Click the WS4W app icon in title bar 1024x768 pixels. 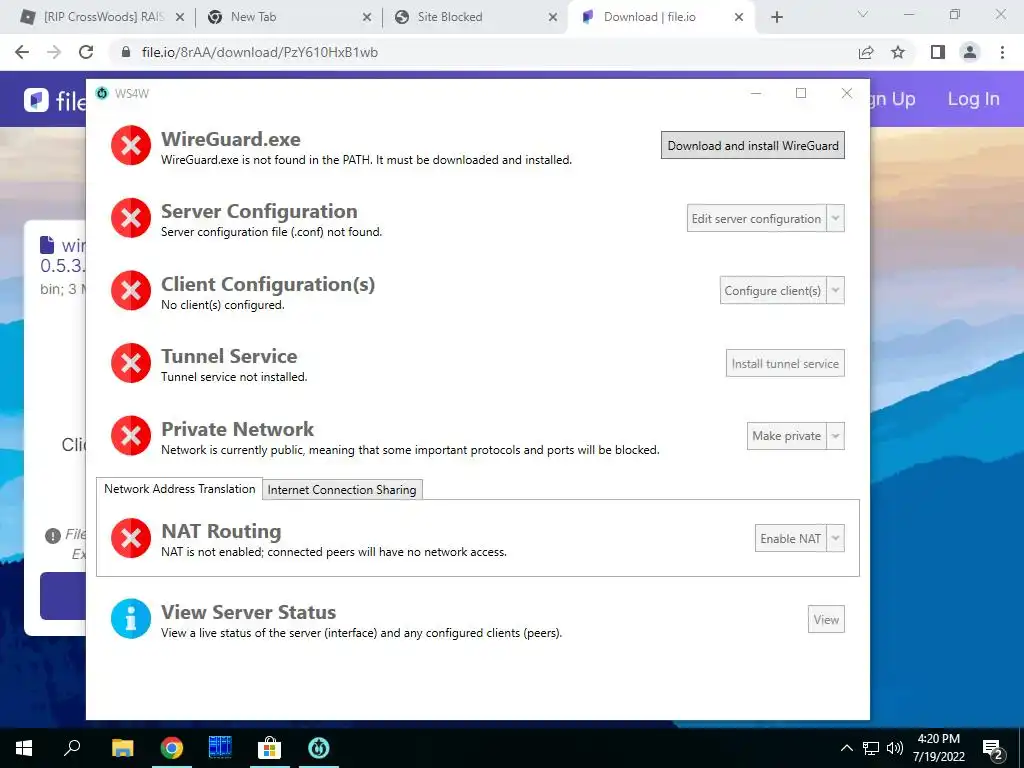pyautogui.click(x=102, y=93)
